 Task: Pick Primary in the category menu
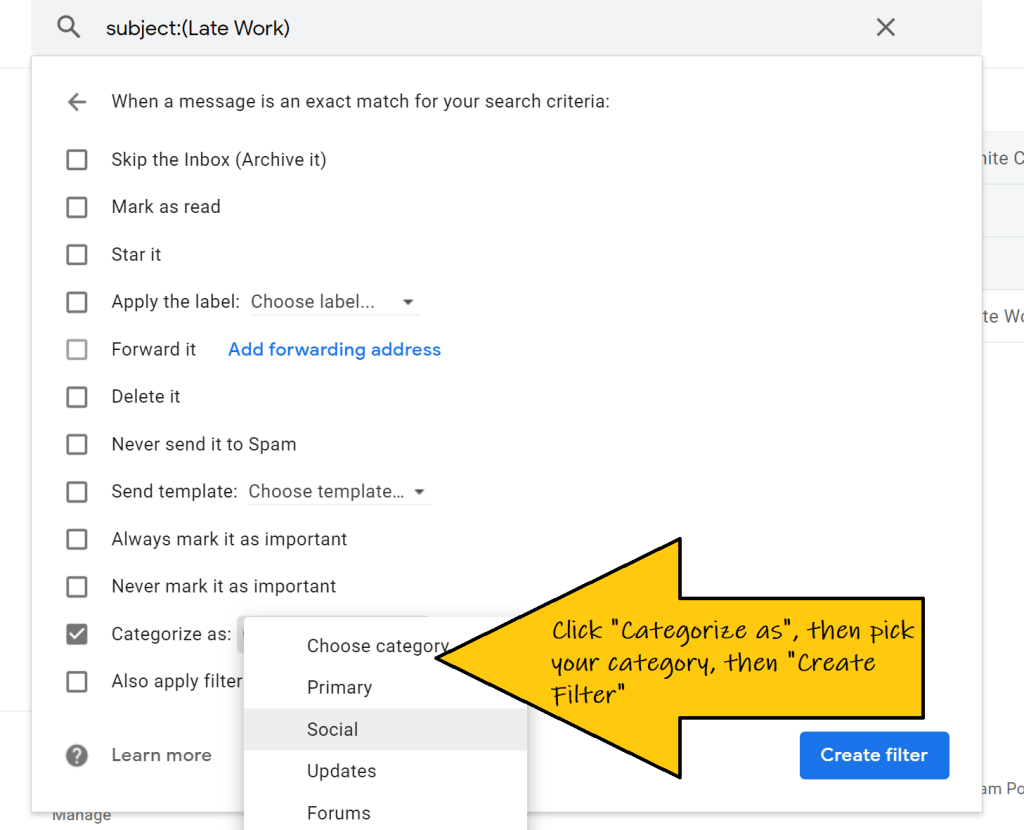point(339,688)
